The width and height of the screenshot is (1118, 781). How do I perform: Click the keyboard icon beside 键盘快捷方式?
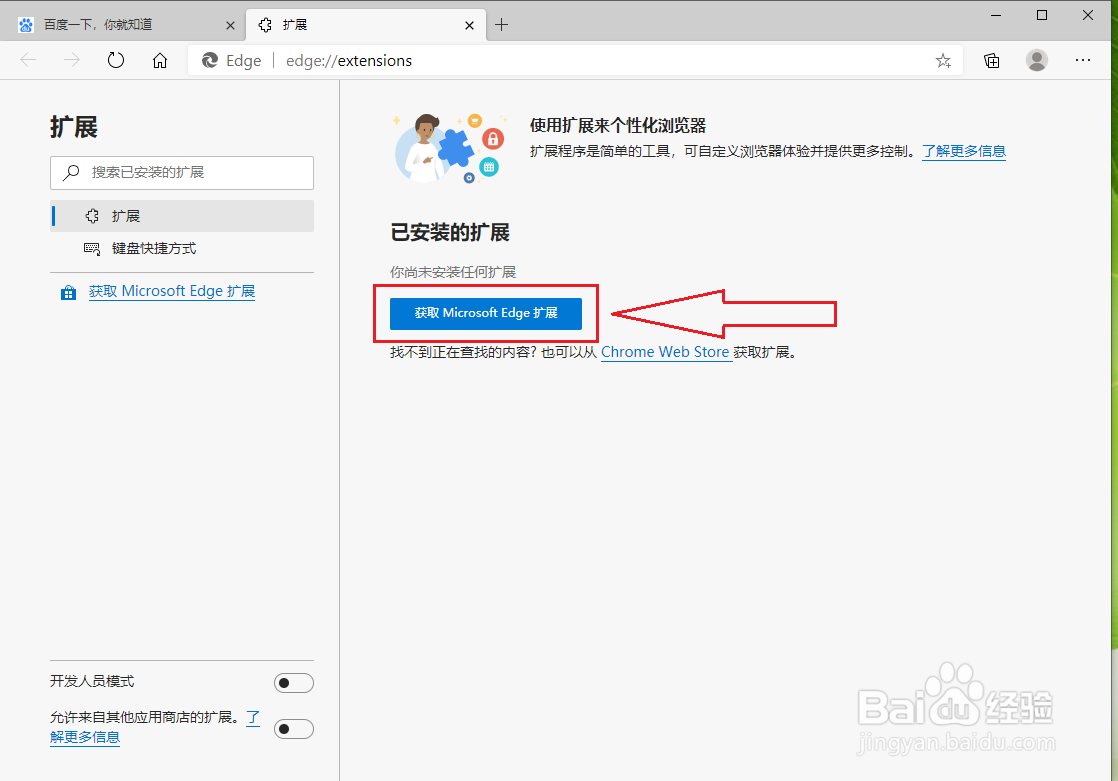tap(92, 248)
